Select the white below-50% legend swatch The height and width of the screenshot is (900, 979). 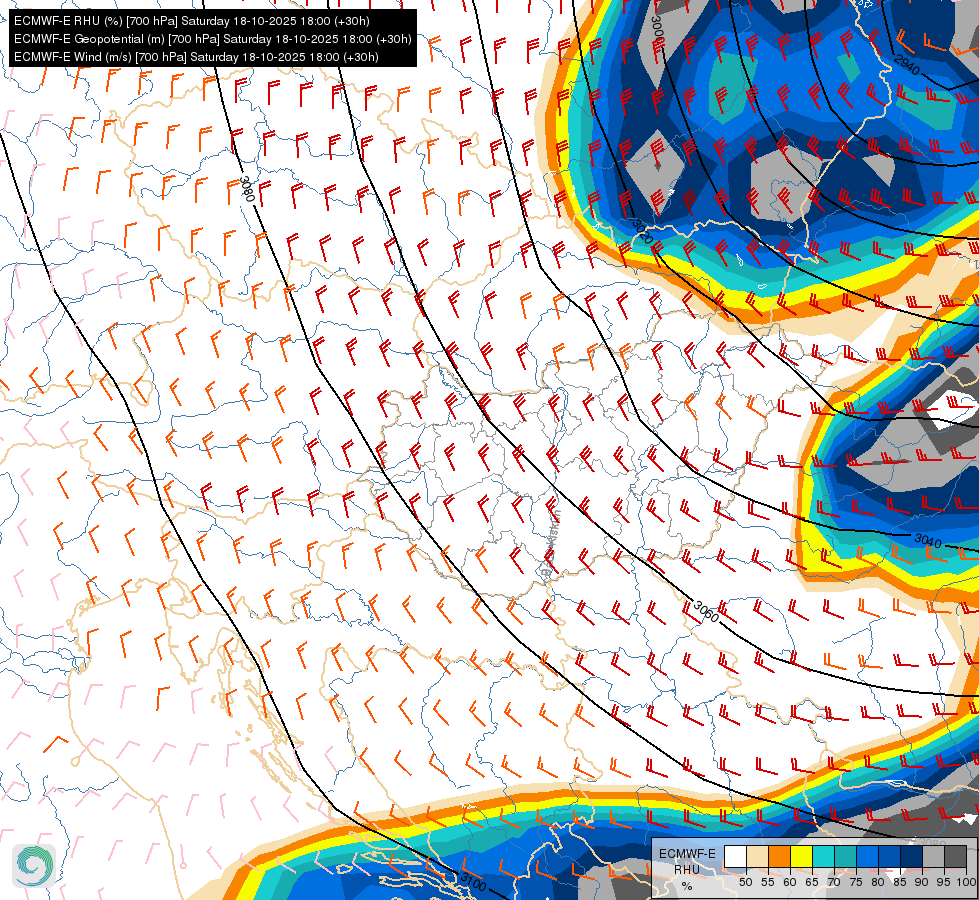[x=735, y=856]
